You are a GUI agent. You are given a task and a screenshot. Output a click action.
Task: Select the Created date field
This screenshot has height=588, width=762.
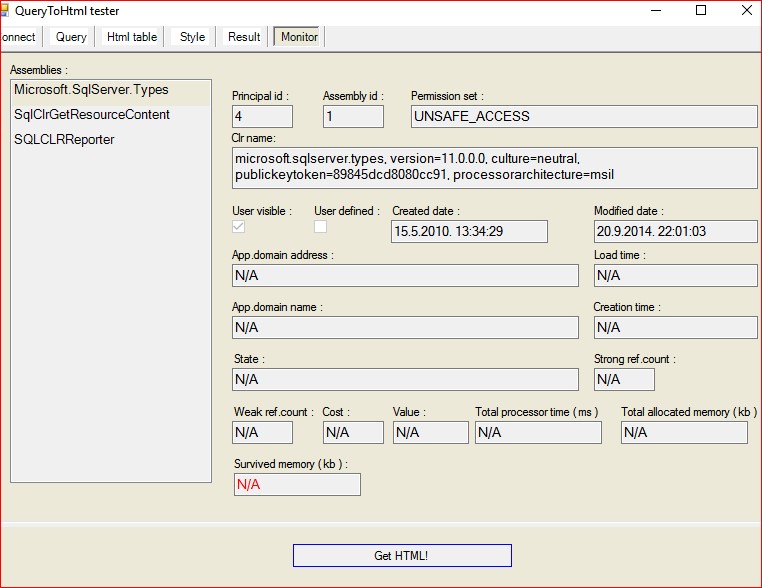469,231
